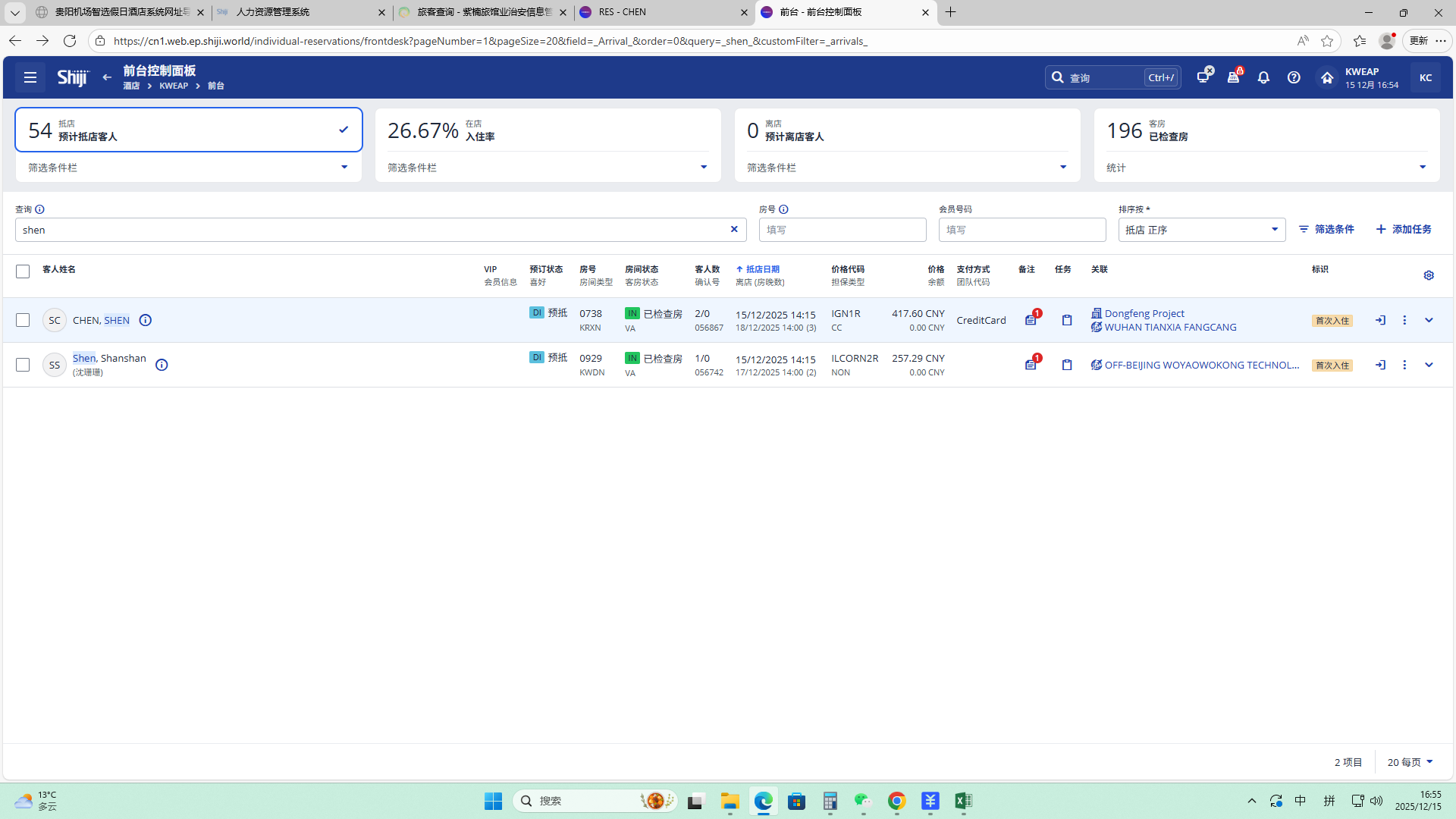
Task: Select checkbox for CHEN, SHEN reservation
Action: [23, 320]
